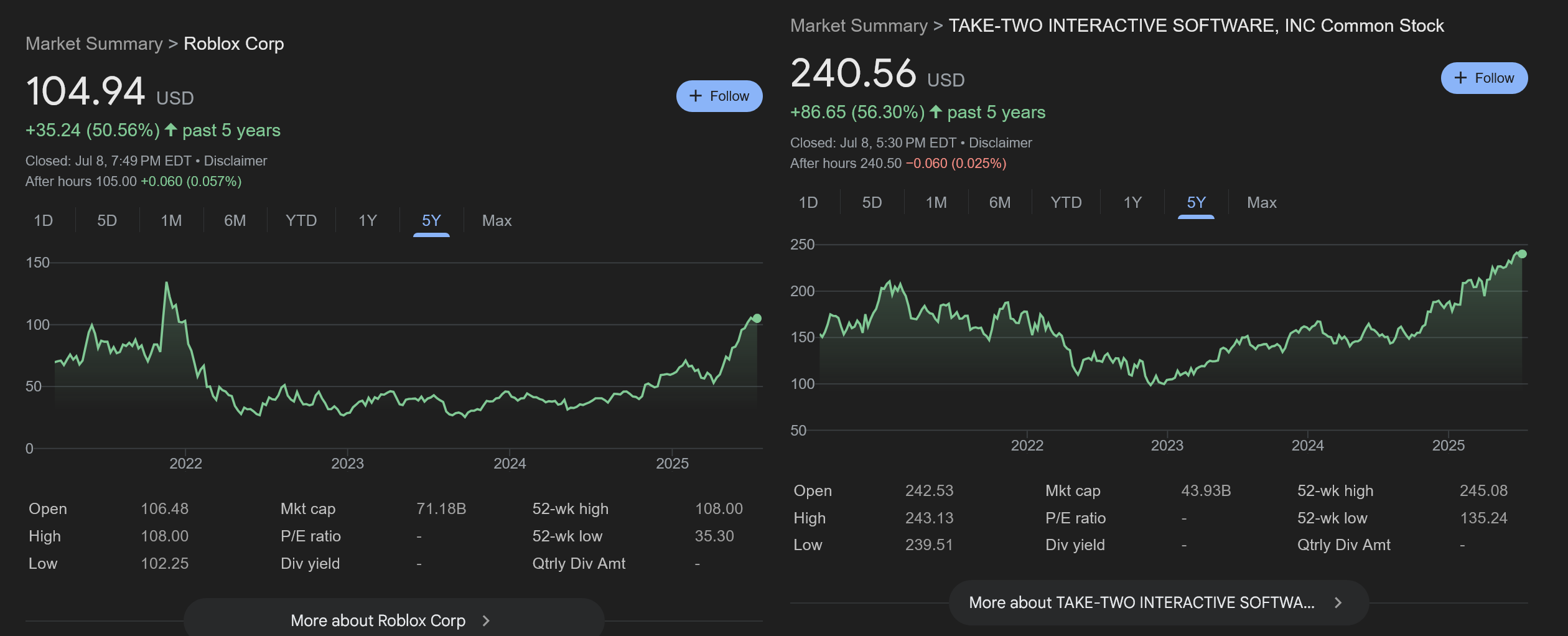Click Roblox gain +35.24 (50.56%)

(93, 130)
